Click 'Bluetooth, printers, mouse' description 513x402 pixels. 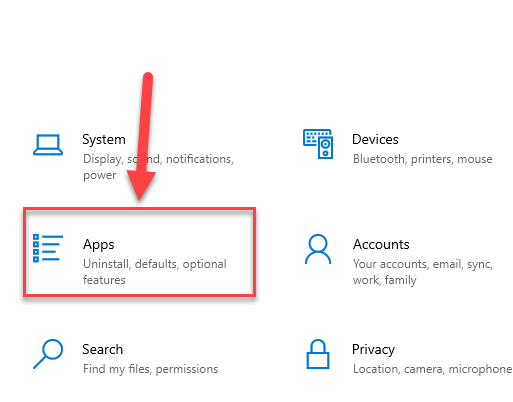coord(423,159)
